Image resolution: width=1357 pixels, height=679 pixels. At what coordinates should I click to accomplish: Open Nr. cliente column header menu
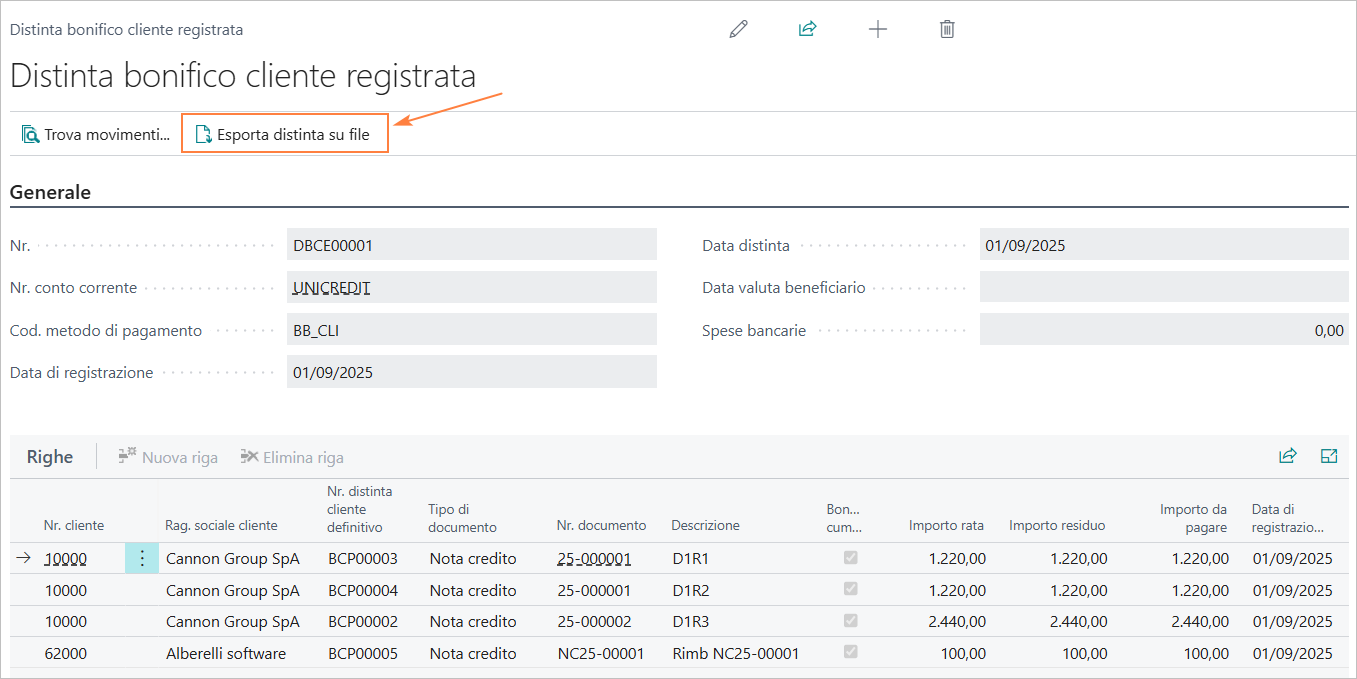tap(74, 525)
